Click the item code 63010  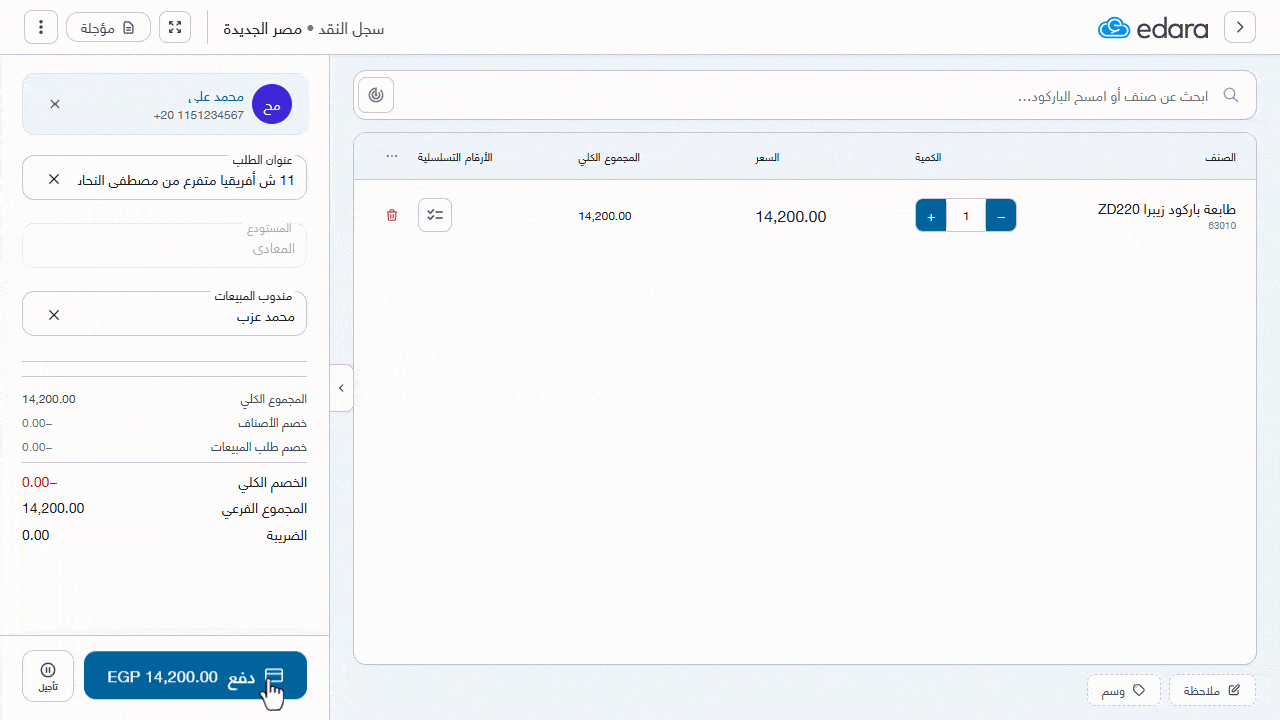(1222, 226)
